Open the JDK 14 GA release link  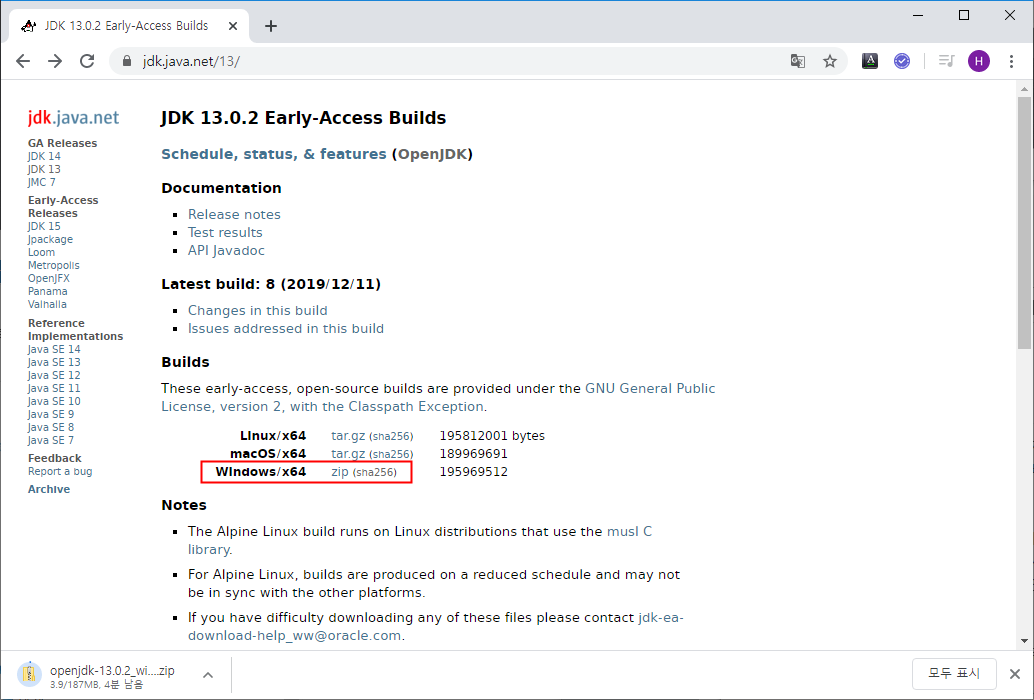tap(44, 156)
